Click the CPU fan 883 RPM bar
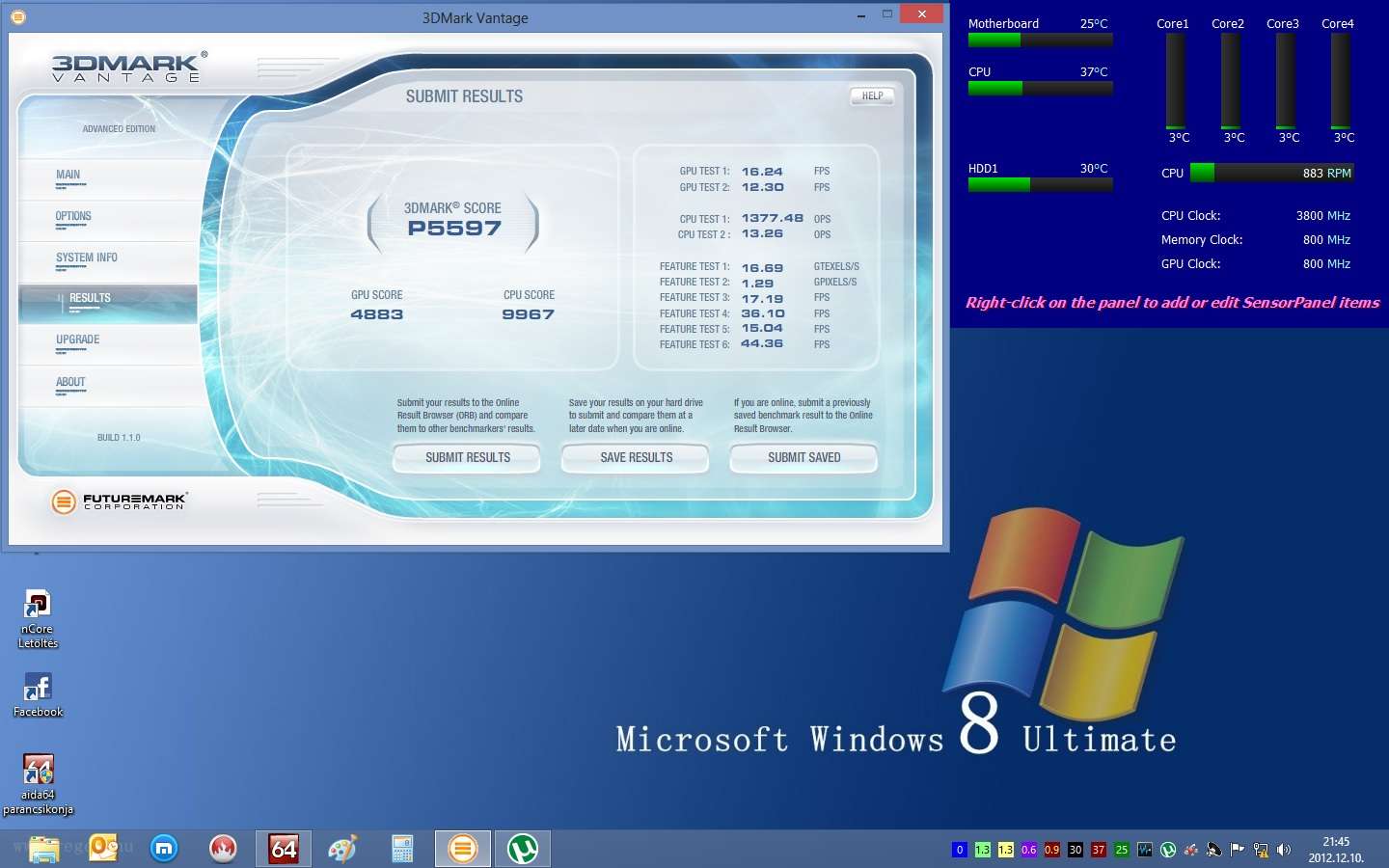This screenshot has height=868, width=1389. [1272, 173]
